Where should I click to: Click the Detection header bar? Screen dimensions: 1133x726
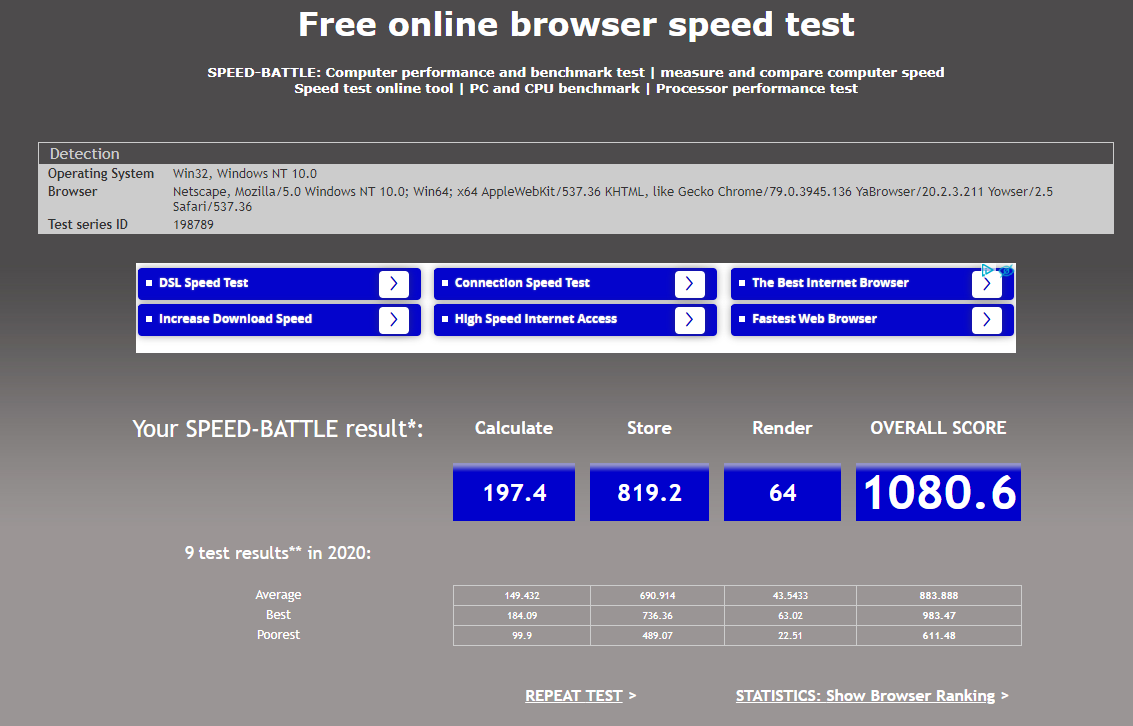[575, 153]
